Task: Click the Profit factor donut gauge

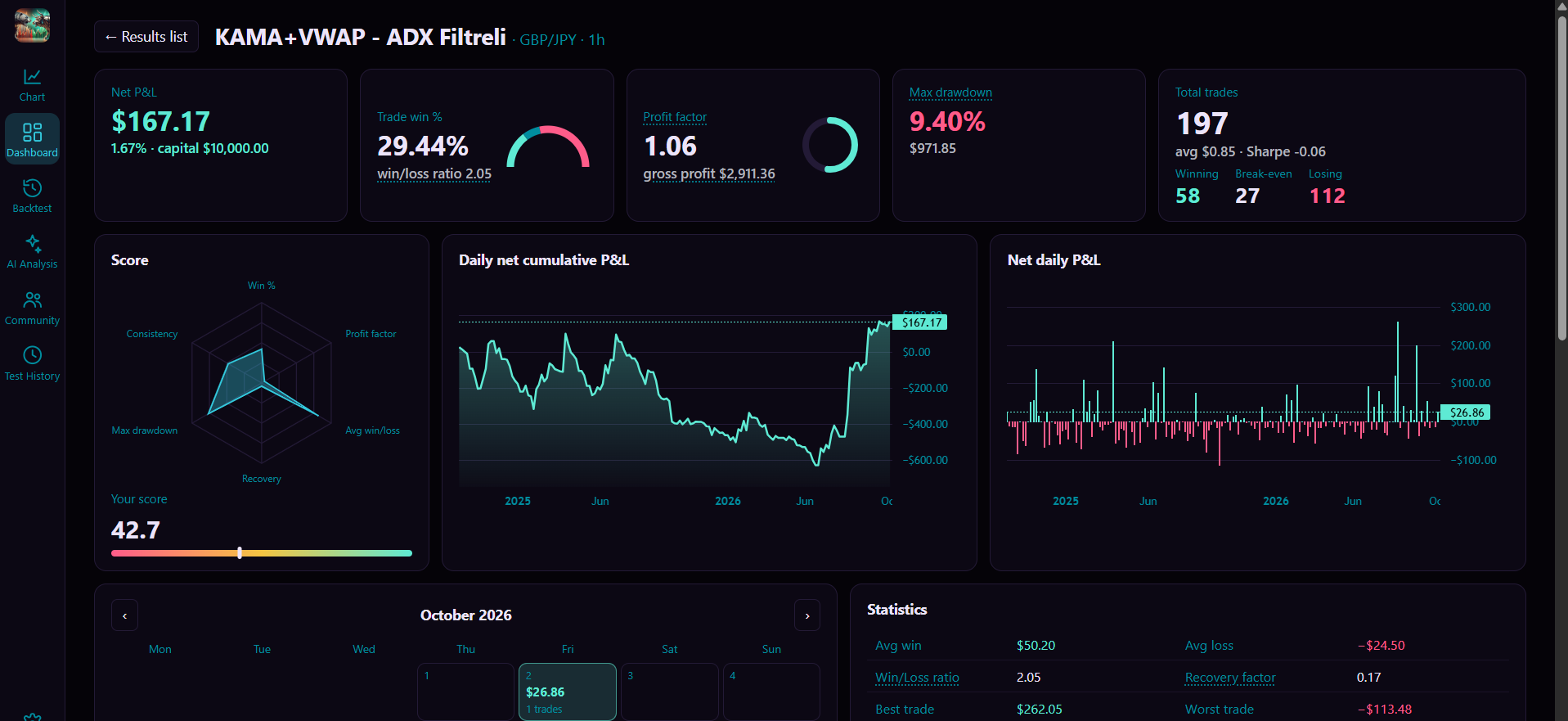Action: coord(829,145)
